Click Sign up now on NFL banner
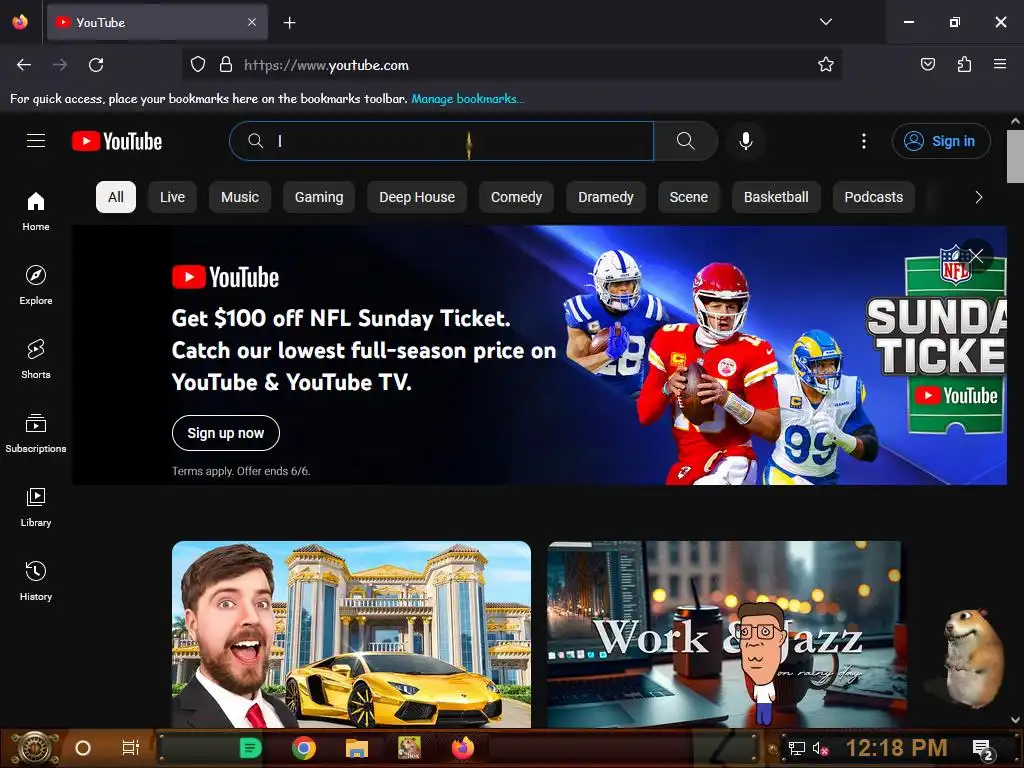This screenshot has height=768, width=1024. coord(225,433)
